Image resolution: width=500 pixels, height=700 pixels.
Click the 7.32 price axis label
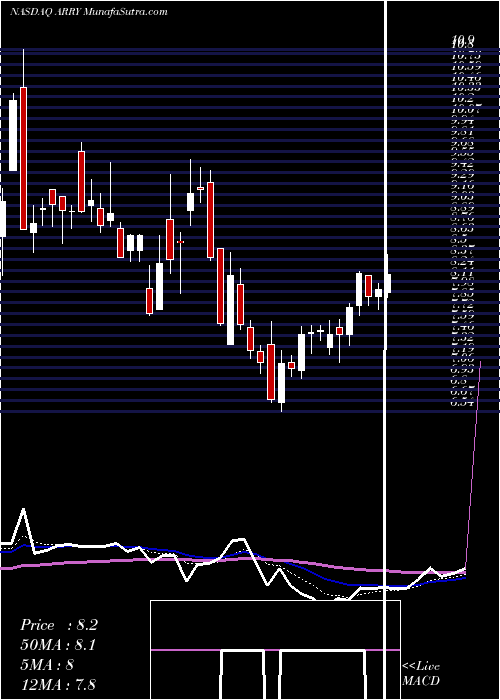tap(462, 338)
